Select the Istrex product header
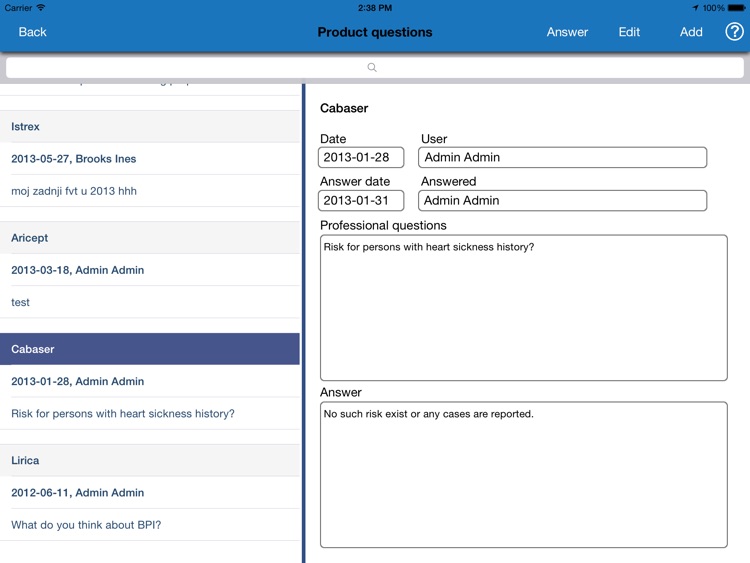The height and width of the screenshot is (563, 750). pos(150,127)
